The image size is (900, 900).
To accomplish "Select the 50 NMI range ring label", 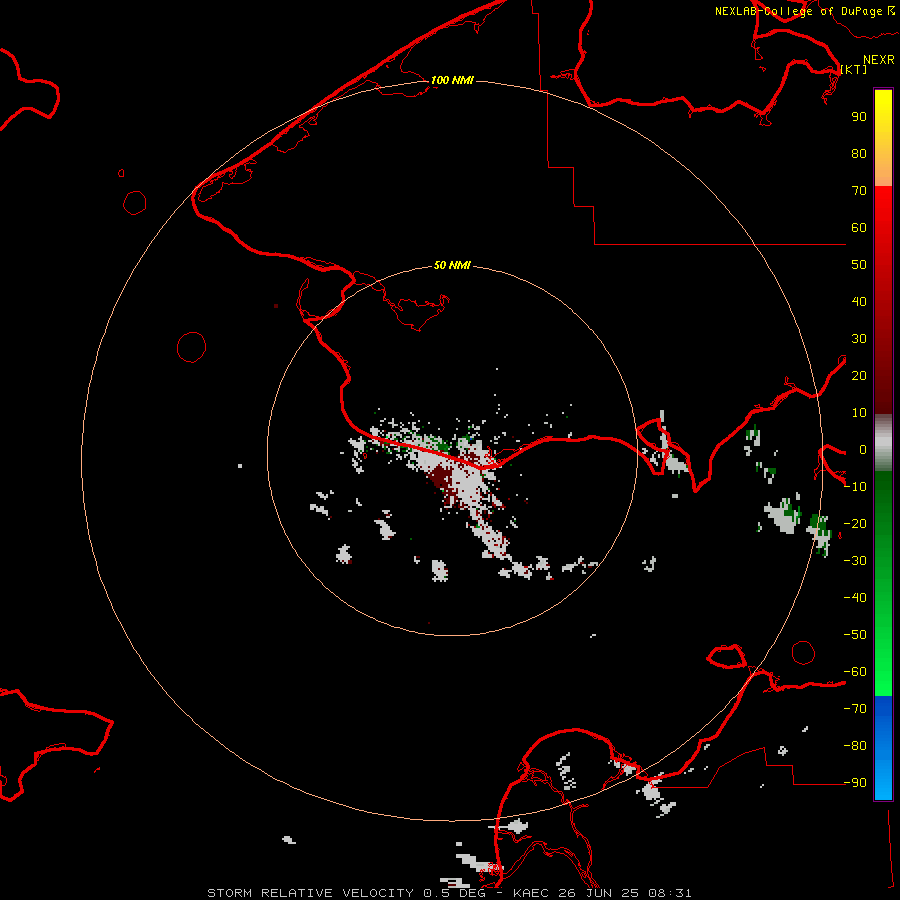I will pyautogui.click(x=452, y=265).
